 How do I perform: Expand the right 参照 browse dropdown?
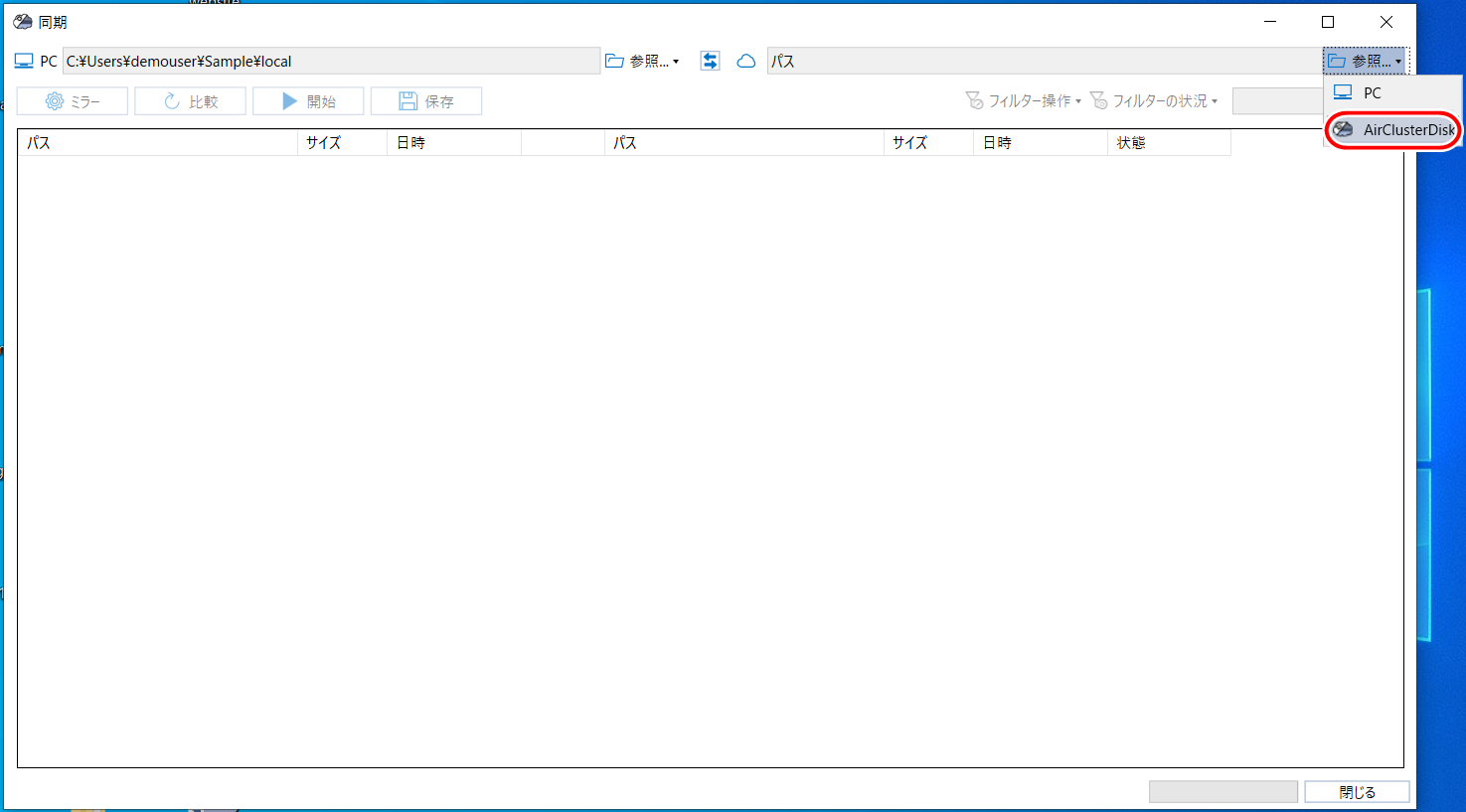pyautogui.click(x=1365, y=62)
